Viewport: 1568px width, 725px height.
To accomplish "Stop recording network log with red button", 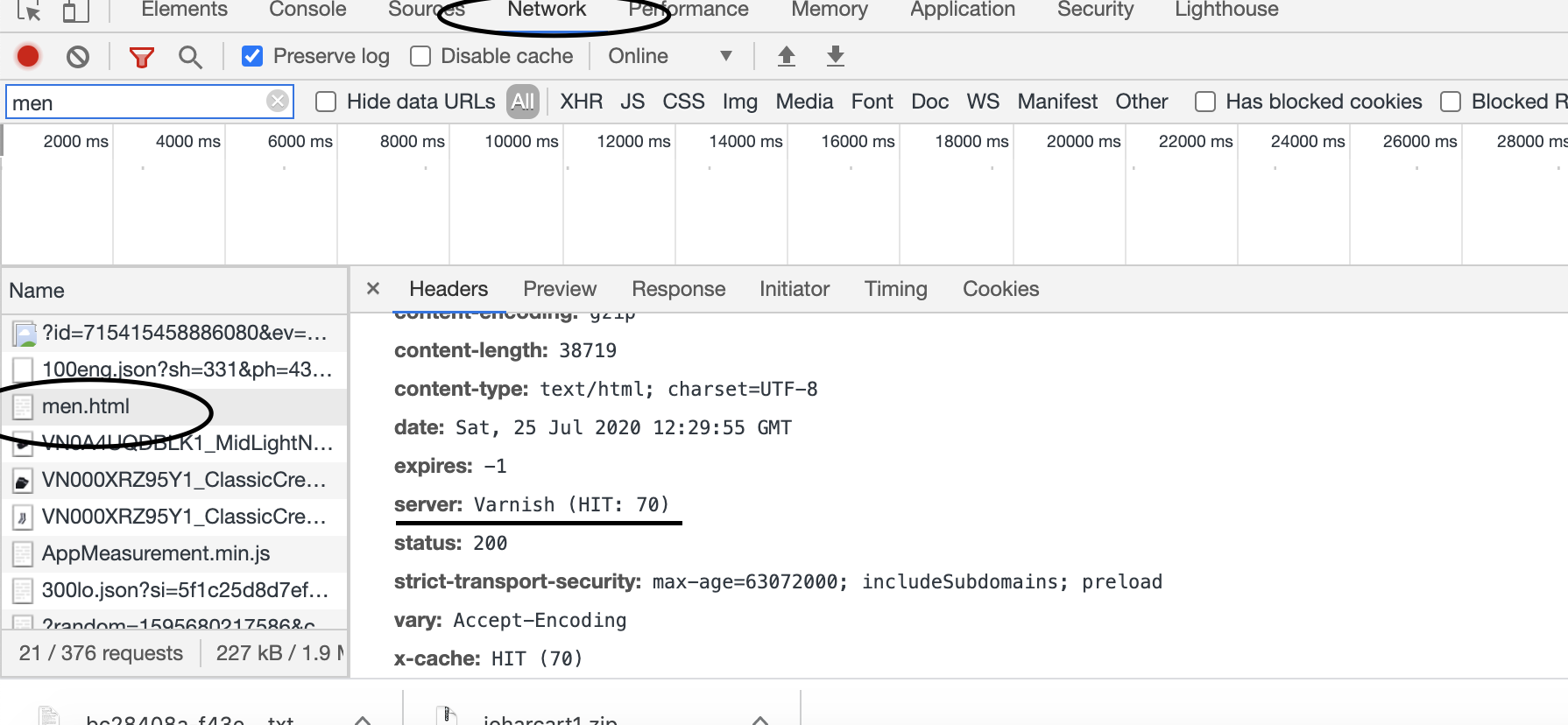I will (x=28, y=57).
